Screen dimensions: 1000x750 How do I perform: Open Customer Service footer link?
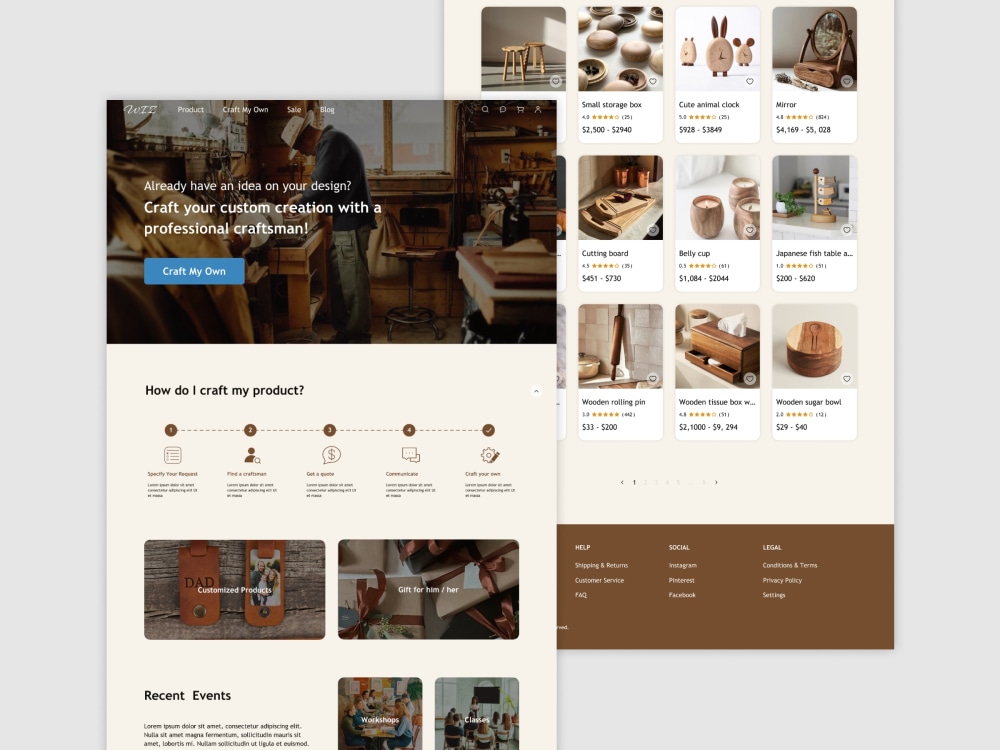click(599, 580)
